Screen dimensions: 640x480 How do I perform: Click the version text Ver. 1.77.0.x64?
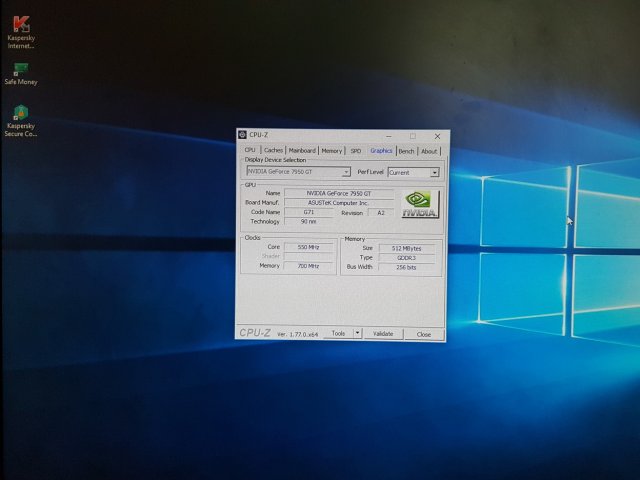coord(298,334)
